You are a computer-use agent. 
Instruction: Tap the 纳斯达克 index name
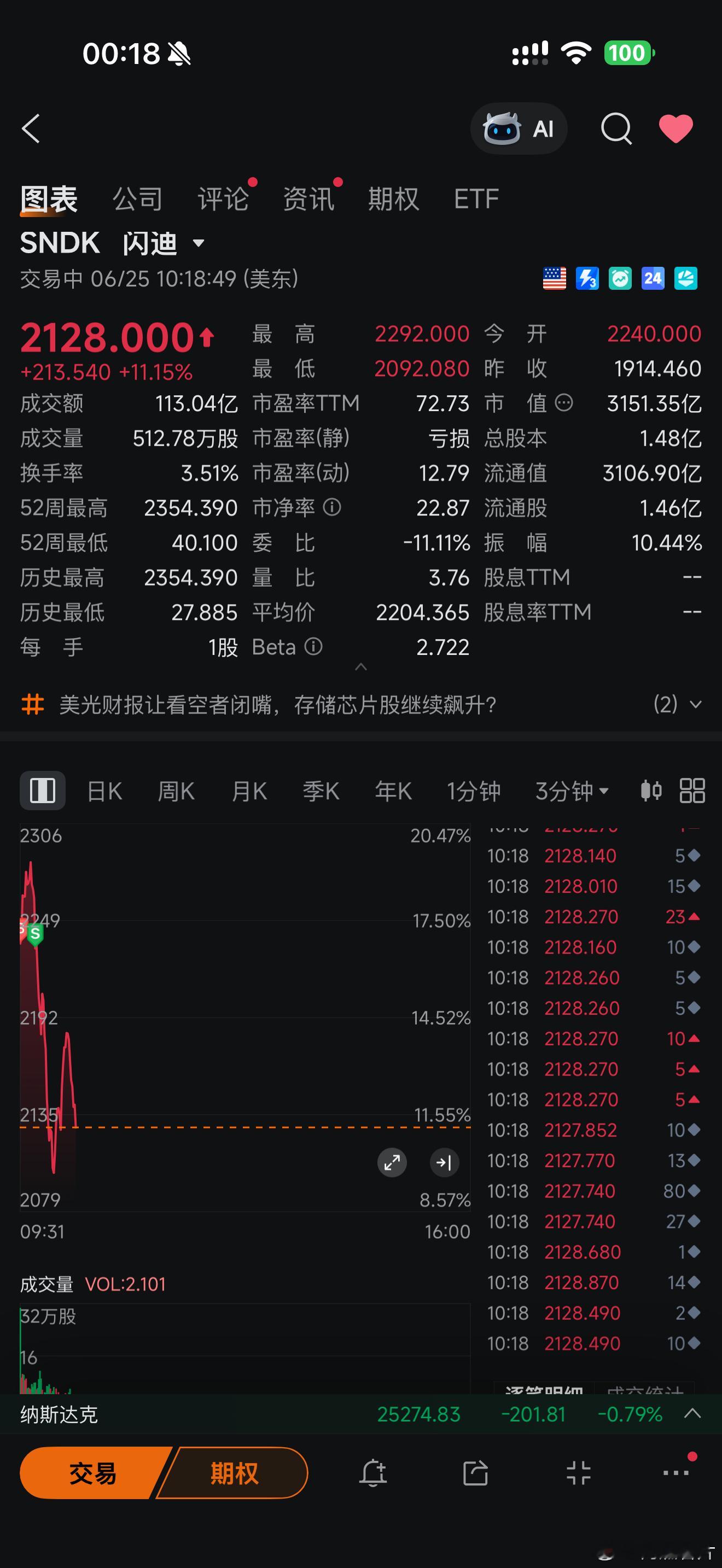(59, 1414)
